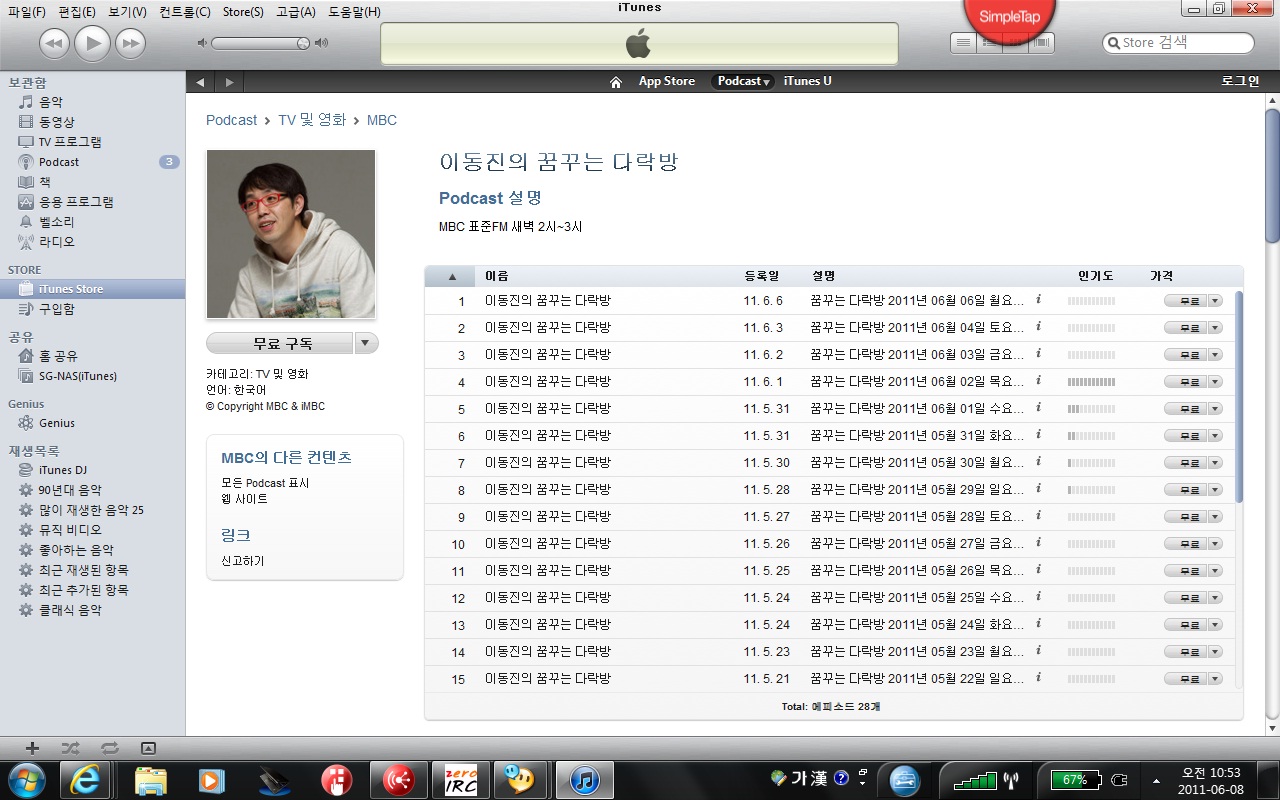Open the 도움말(H) menu
The width and height of the screenshot is (1280, 800).
(x=354, y=12)
